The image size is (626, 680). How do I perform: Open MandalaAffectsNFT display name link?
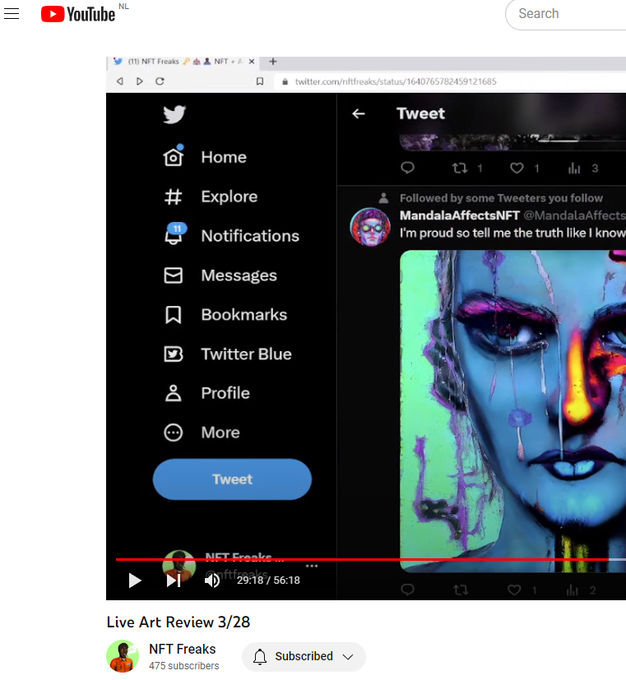(459, 215)
